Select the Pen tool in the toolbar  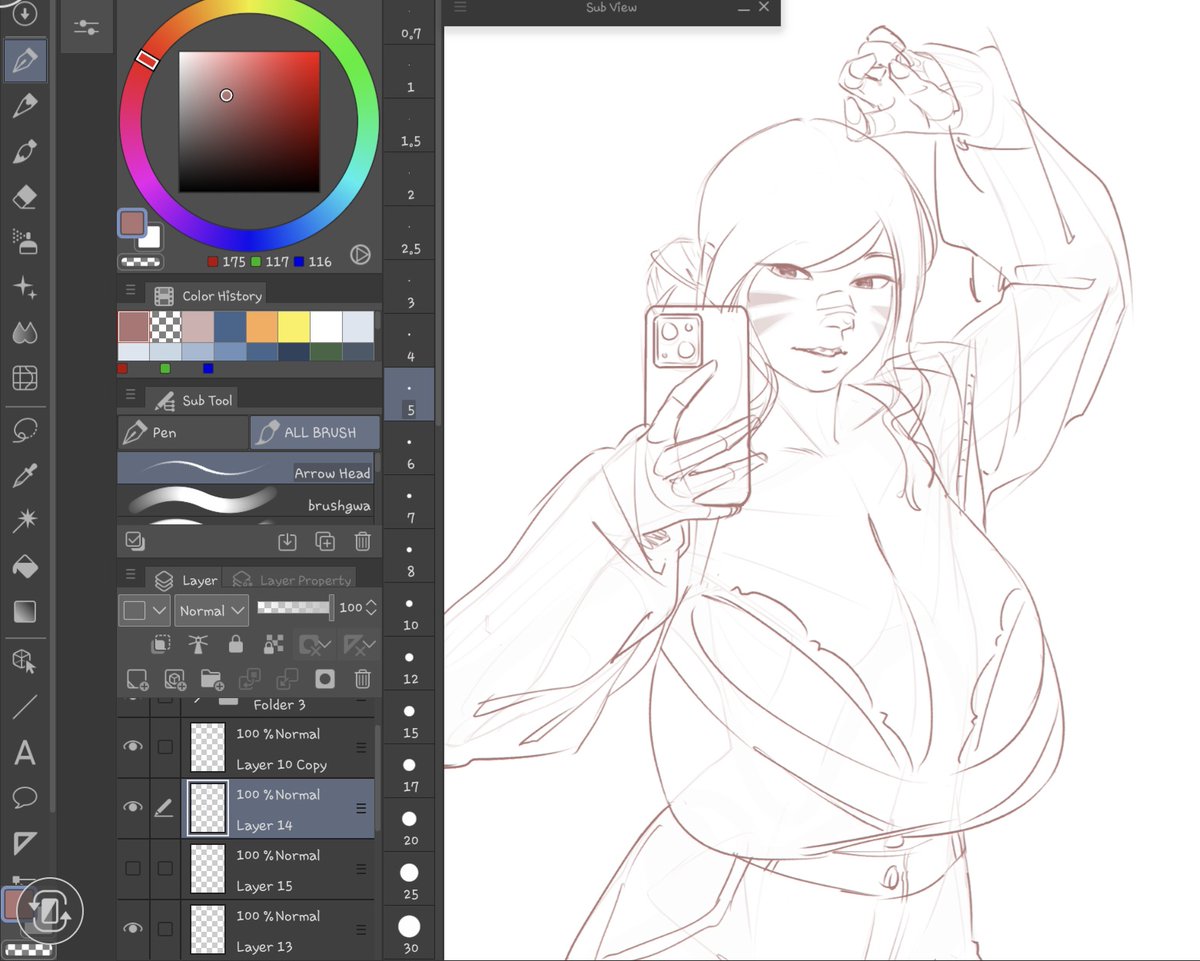(24, 60)
